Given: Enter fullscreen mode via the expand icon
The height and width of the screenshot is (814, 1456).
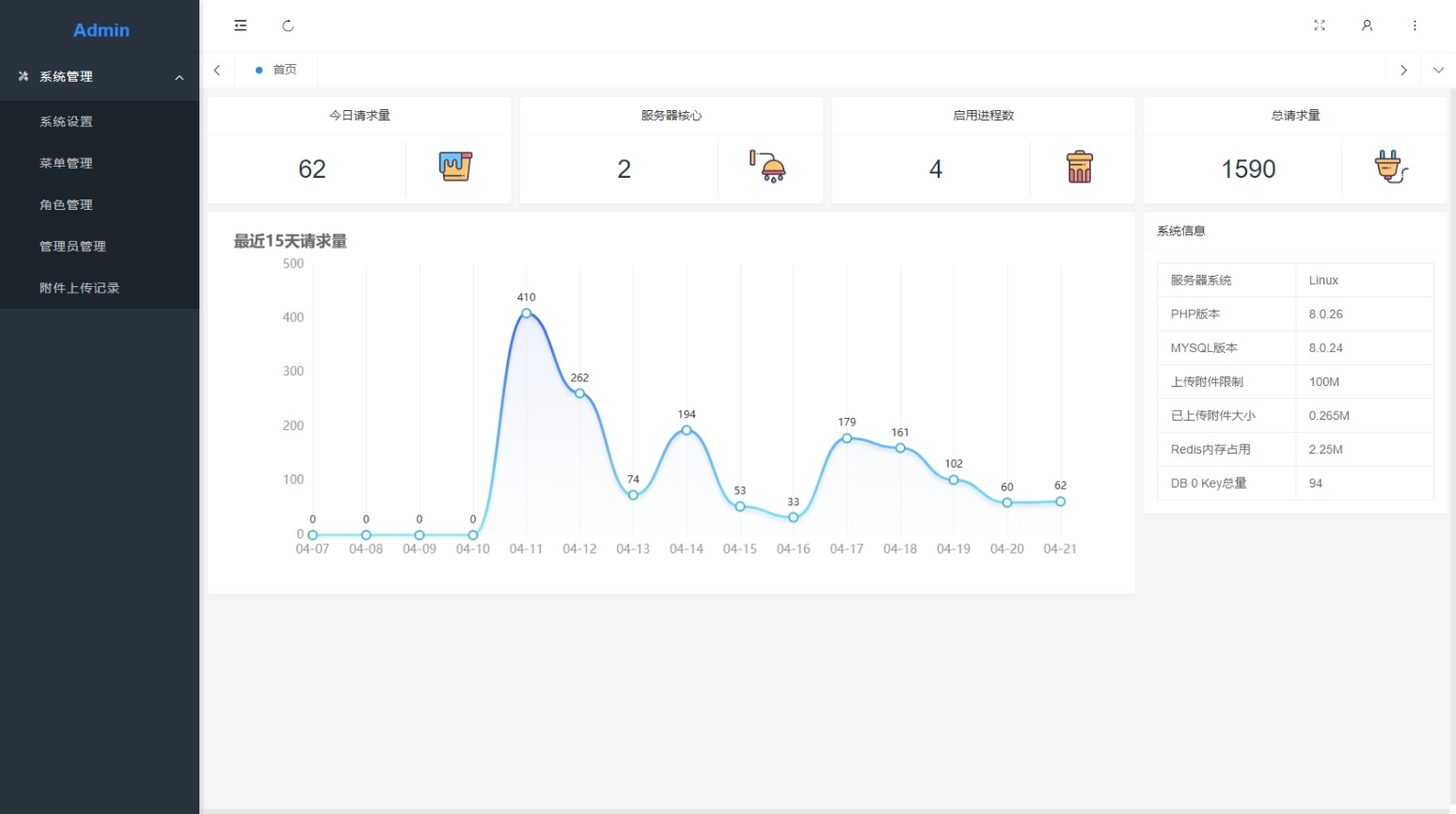Looking at the screenshot, I should click(1320, 25).
